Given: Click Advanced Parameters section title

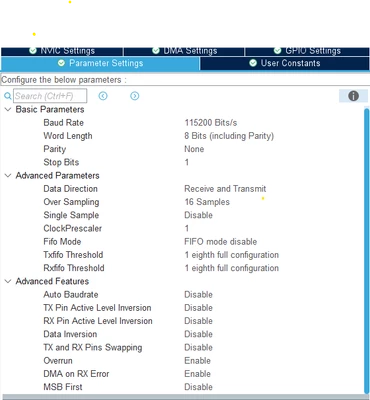Looking at the screenshot, I should 57,176.
